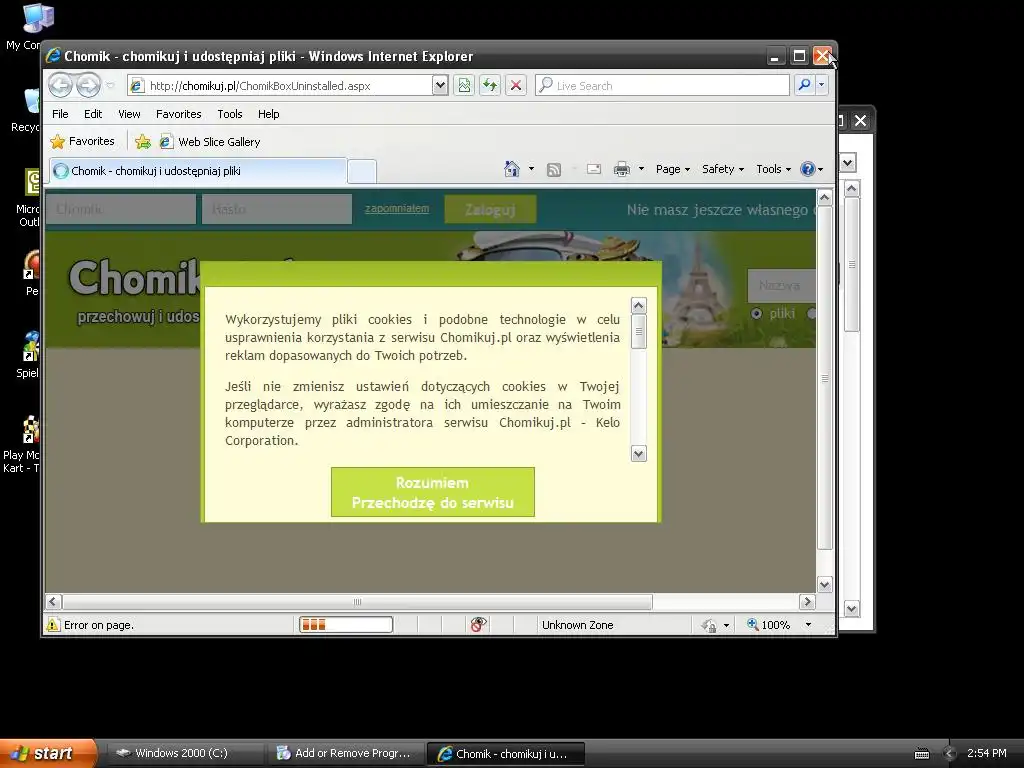The width and height of the screenshot is (1024, 768).
Task: Click the magnifier Search button
Action: [805, 86]
